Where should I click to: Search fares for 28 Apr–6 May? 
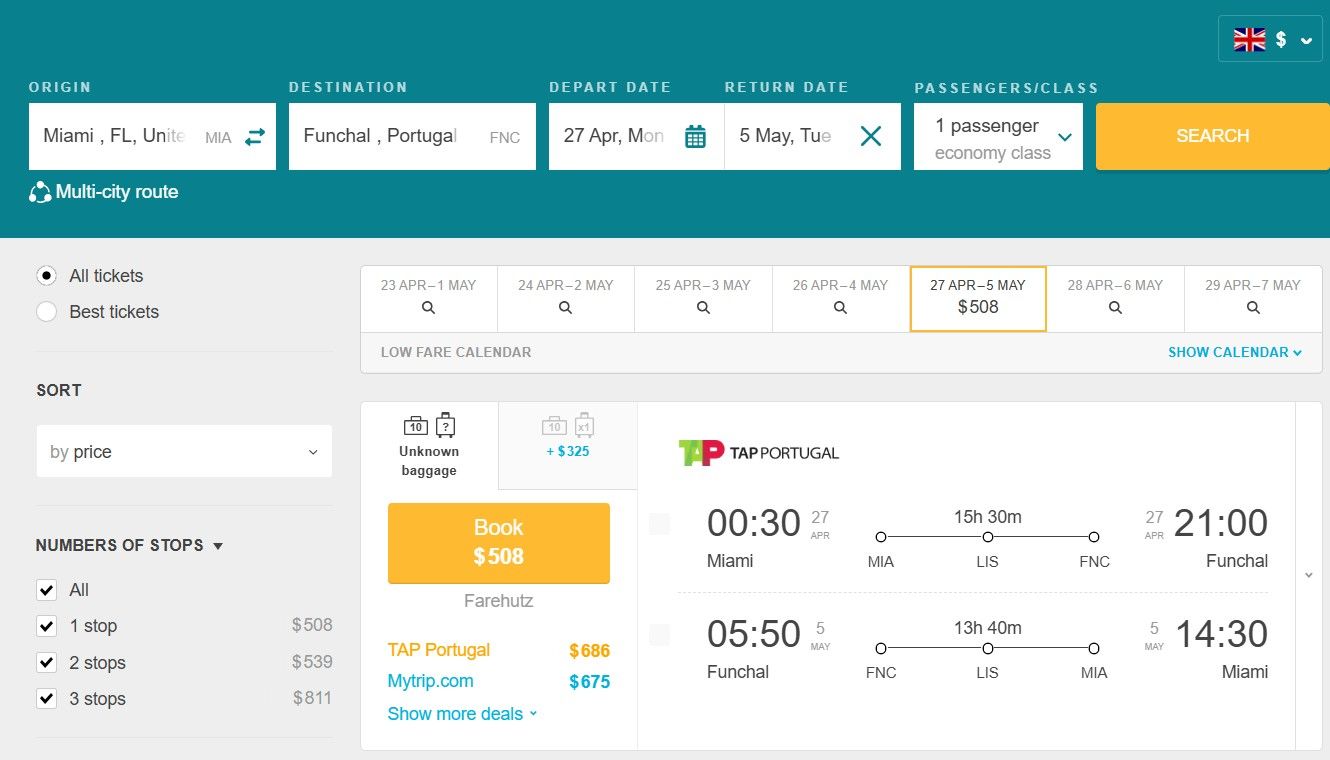point(1115,308)
